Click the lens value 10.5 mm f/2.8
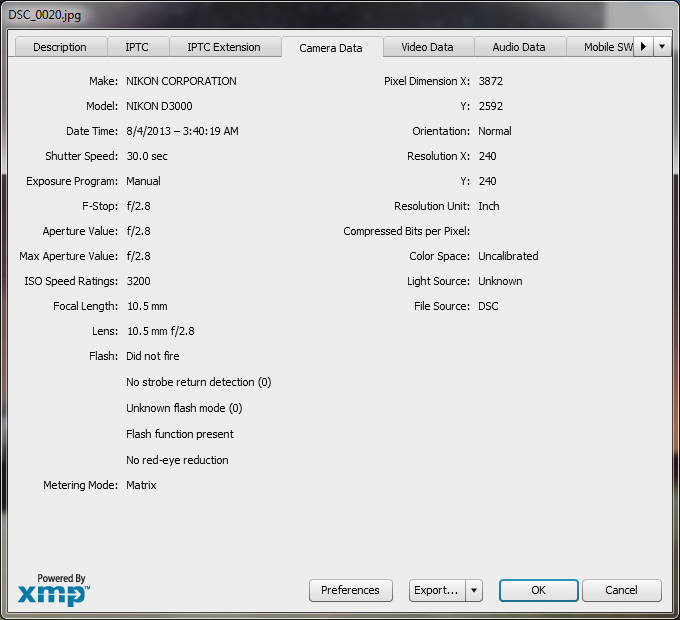The height and width of the screenshot is (620, 680). [160, 331]
